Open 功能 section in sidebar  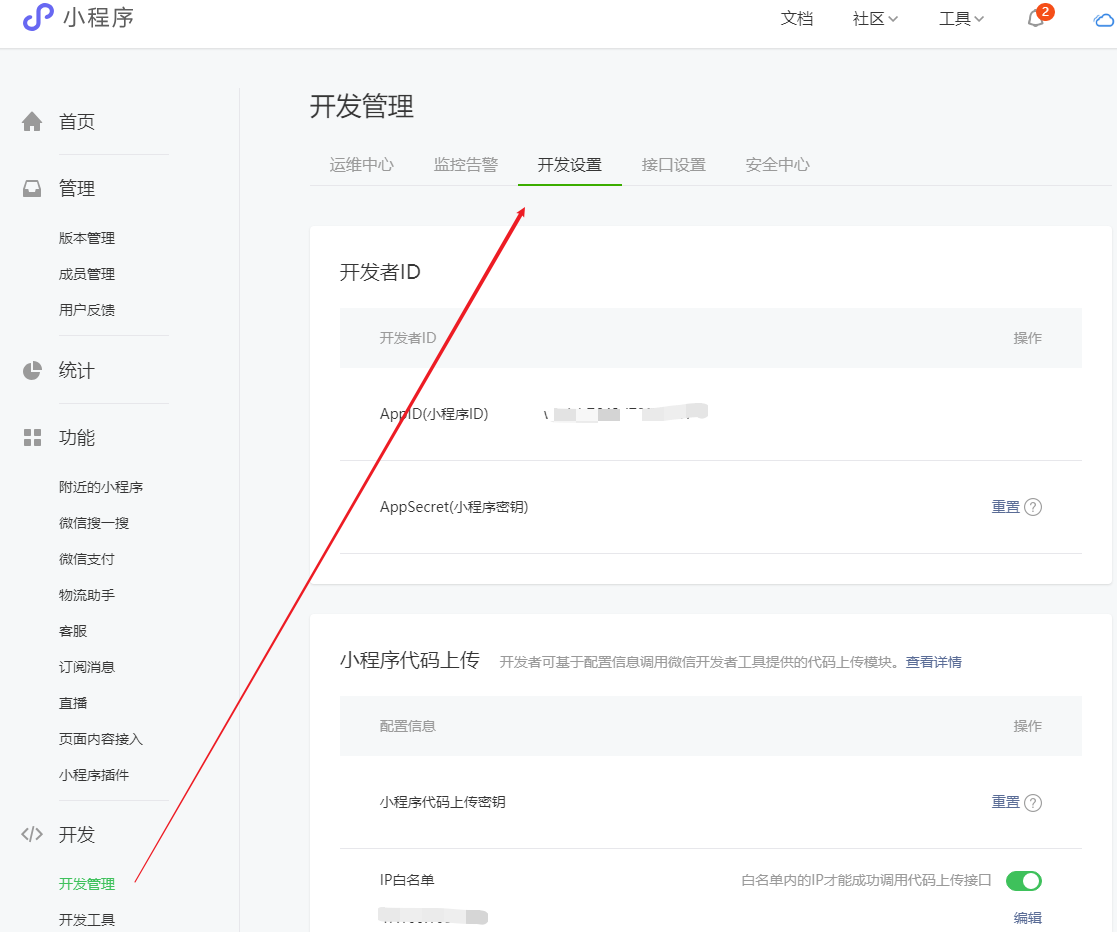click(x=77, y=437)
